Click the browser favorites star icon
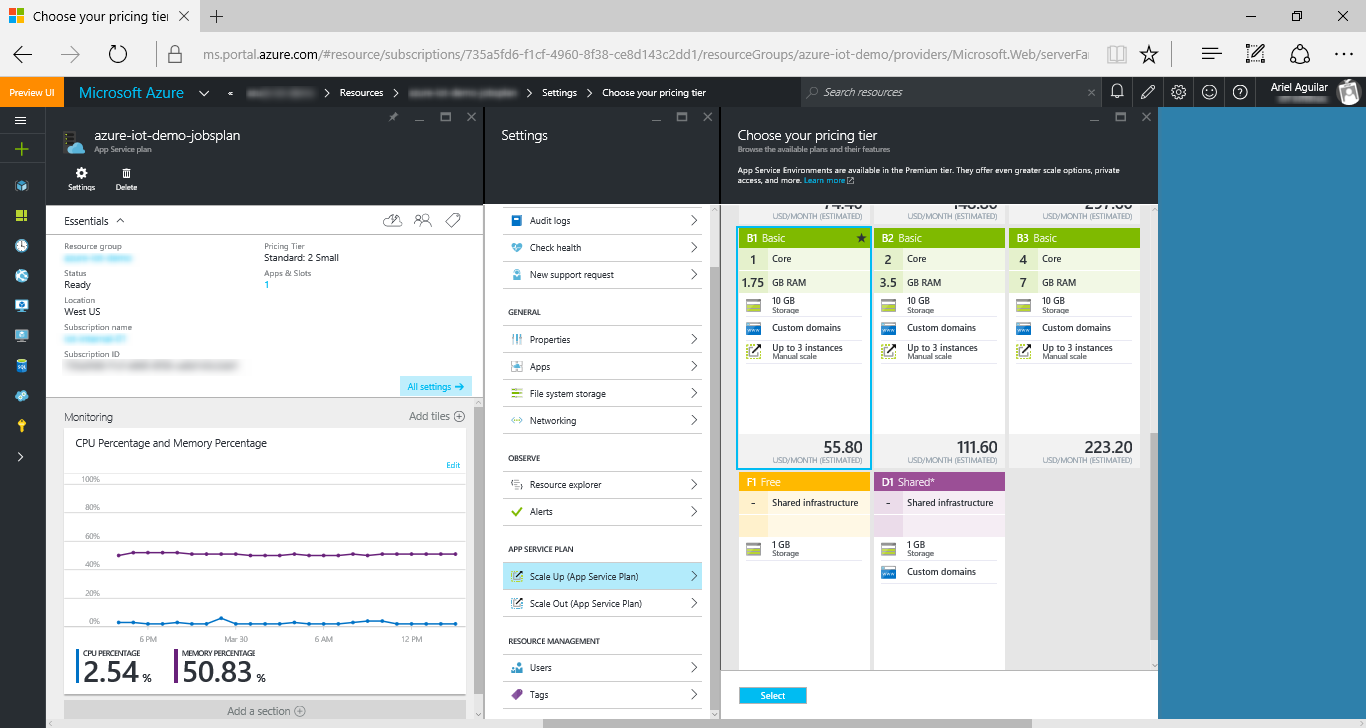The height and width of the screenshot is (728, 1366). [1149, 54]
